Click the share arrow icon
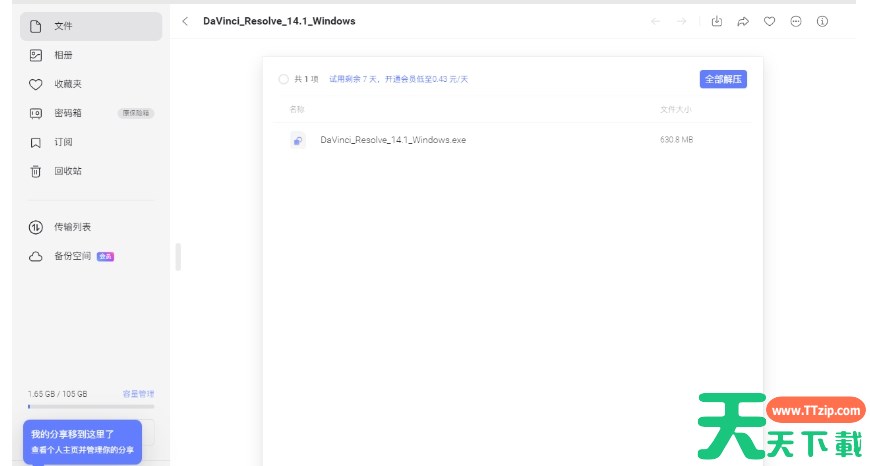Image resolution: width=870 pixels, height=466 pixels. [x=743, y=21]
